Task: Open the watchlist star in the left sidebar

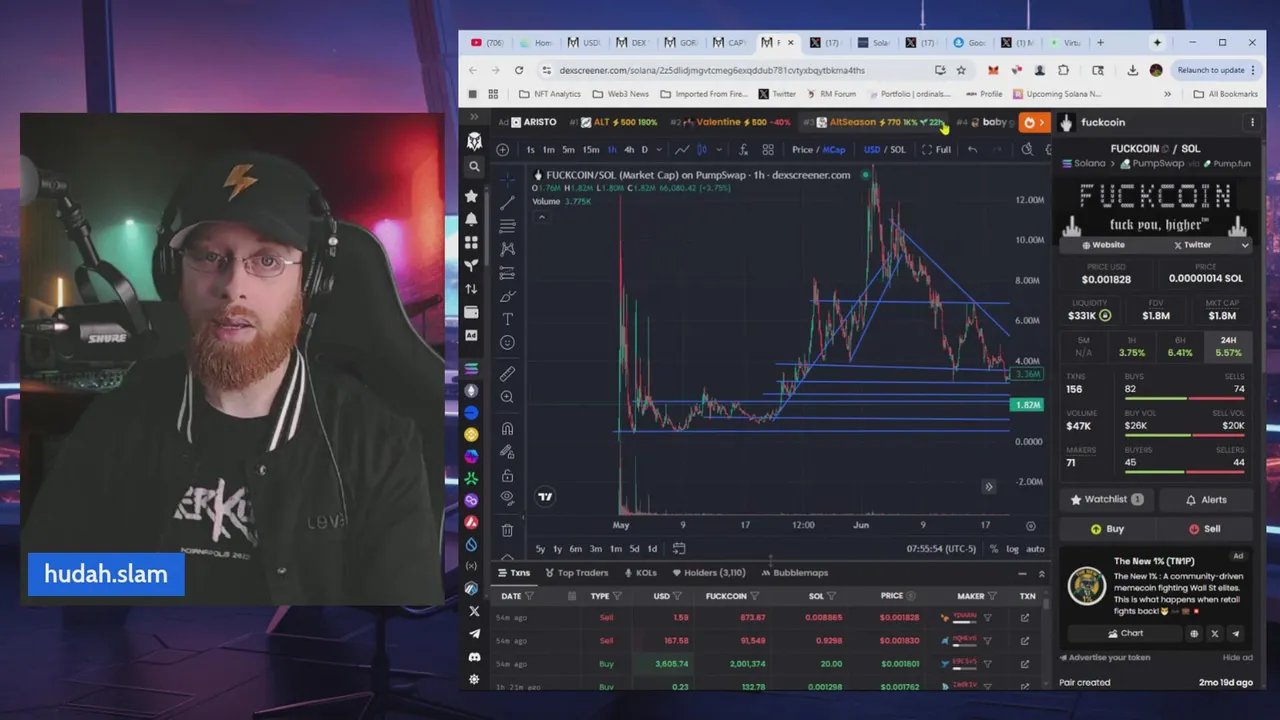Action: [472, 196]
